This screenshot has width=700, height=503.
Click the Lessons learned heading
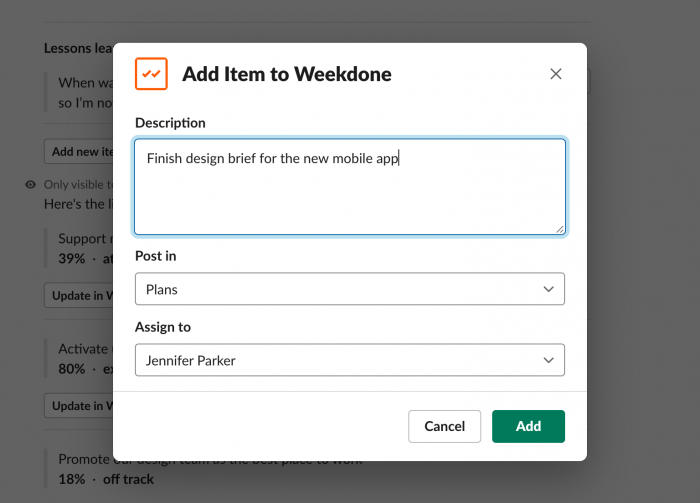(79, 48)
